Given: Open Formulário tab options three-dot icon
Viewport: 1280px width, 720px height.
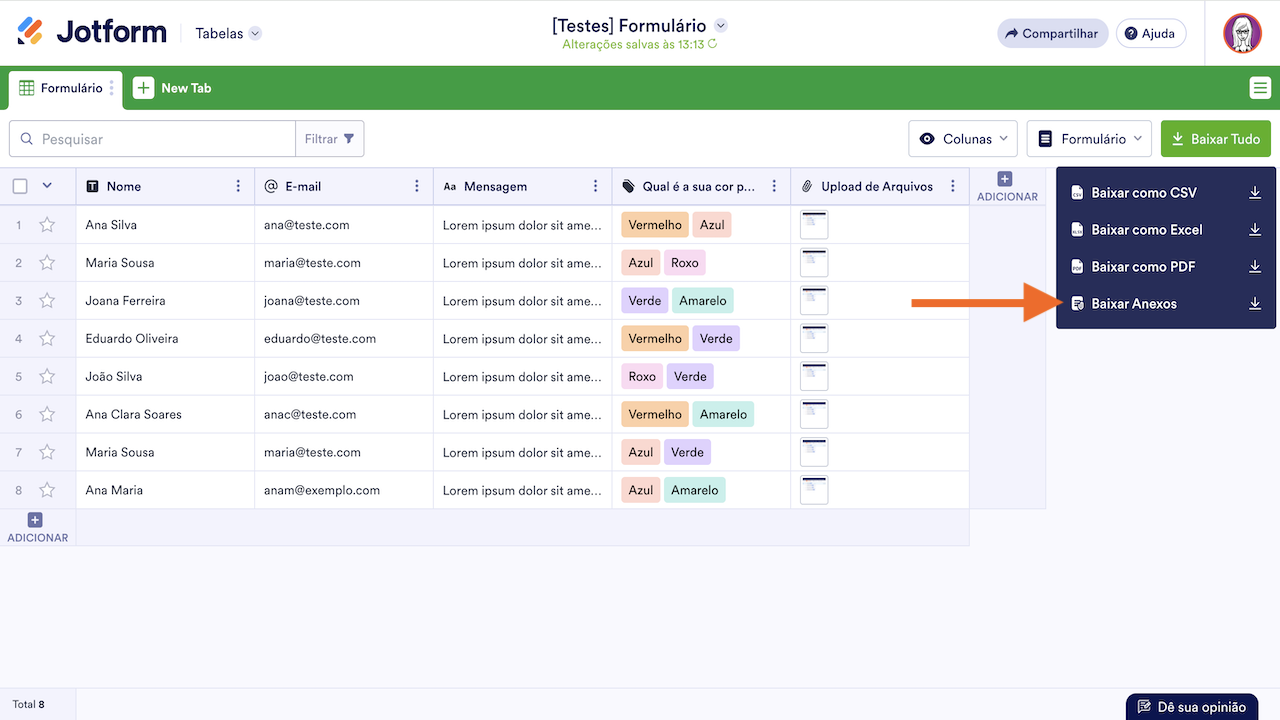Looking at the screenshot, I should click(x=112, y=88).
